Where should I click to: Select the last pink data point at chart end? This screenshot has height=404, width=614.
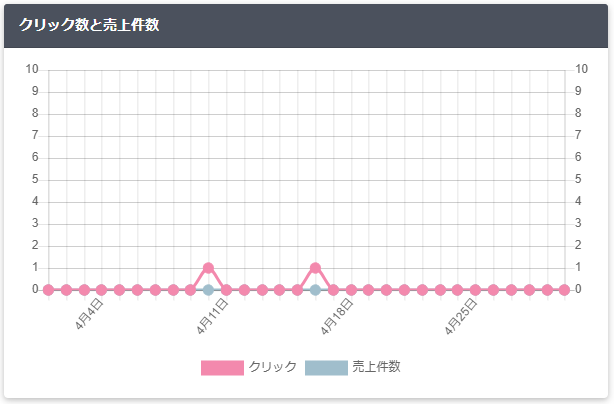[564, 290]
